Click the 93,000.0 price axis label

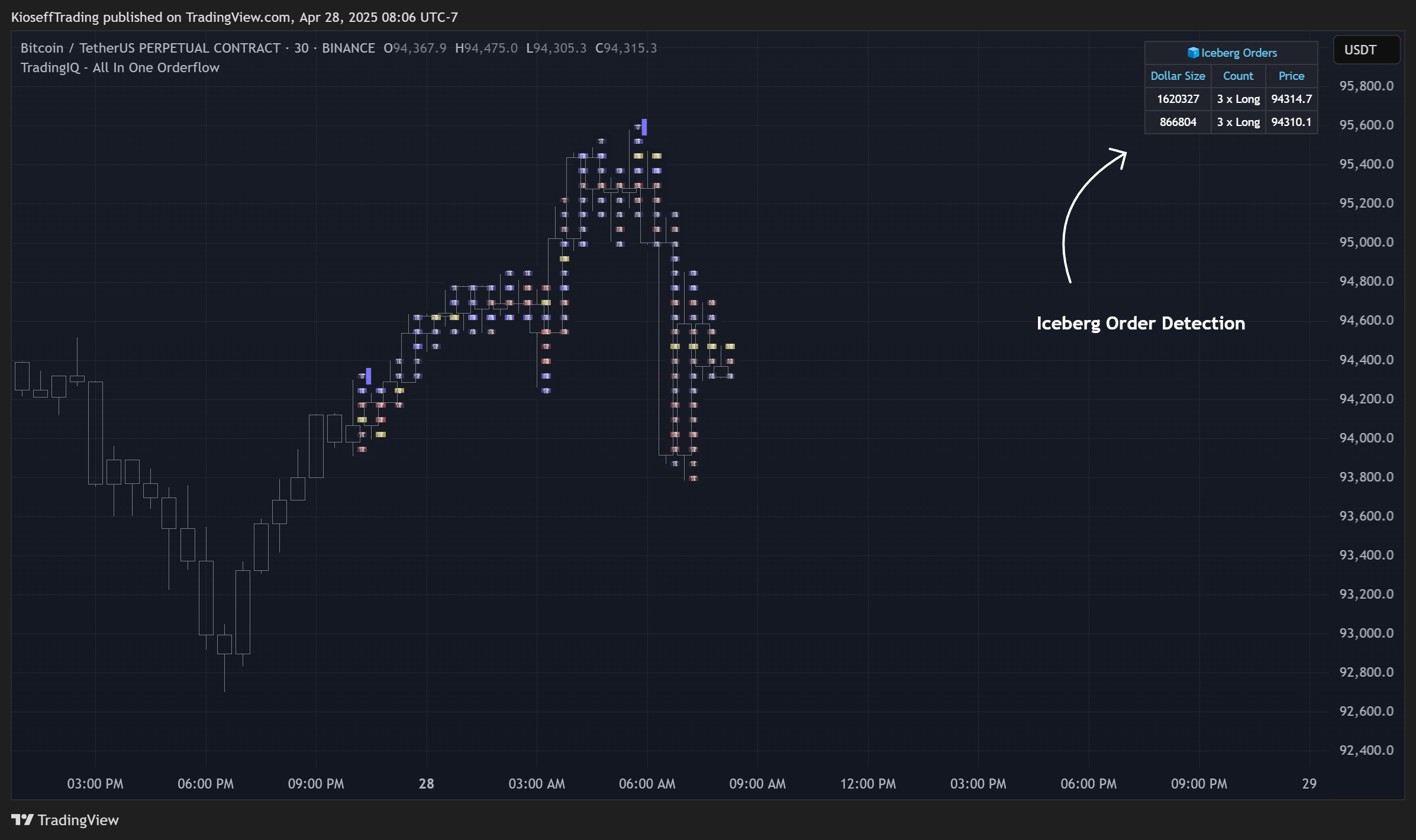(1366, 633)
